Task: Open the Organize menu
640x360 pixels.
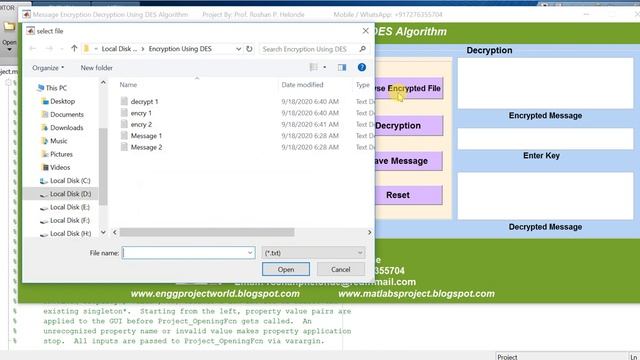Action: (x=48, y=68)
